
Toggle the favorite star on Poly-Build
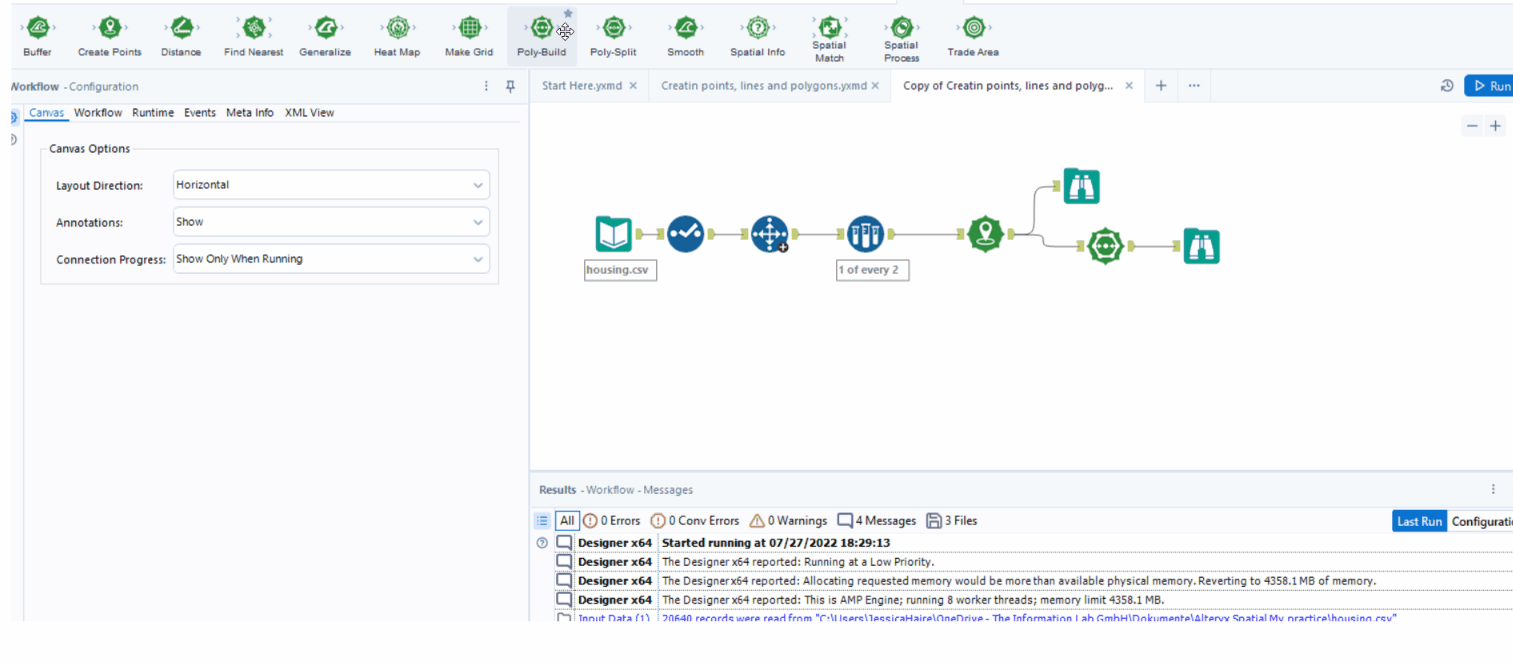coord(568,13)
